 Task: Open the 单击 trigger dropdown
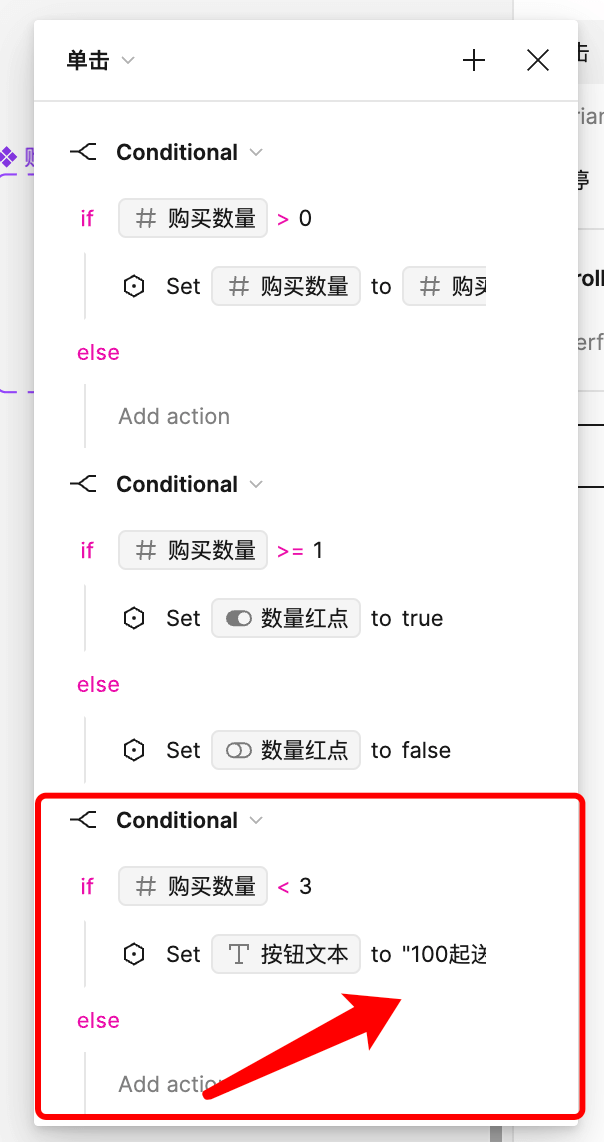coord(100,60)
